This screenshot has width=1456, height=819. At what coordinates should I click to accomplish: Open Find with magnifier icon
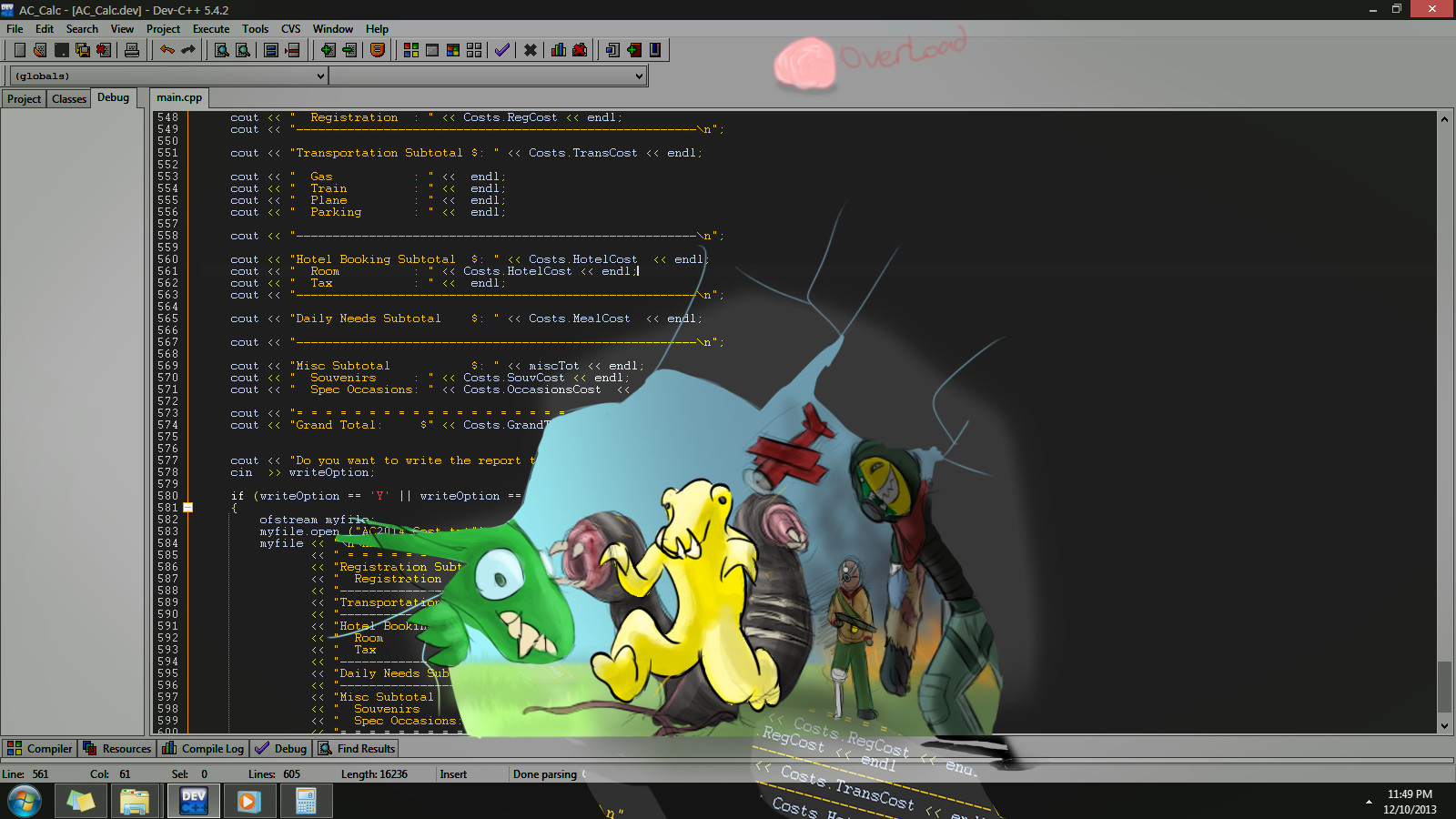tap(221, 50)
